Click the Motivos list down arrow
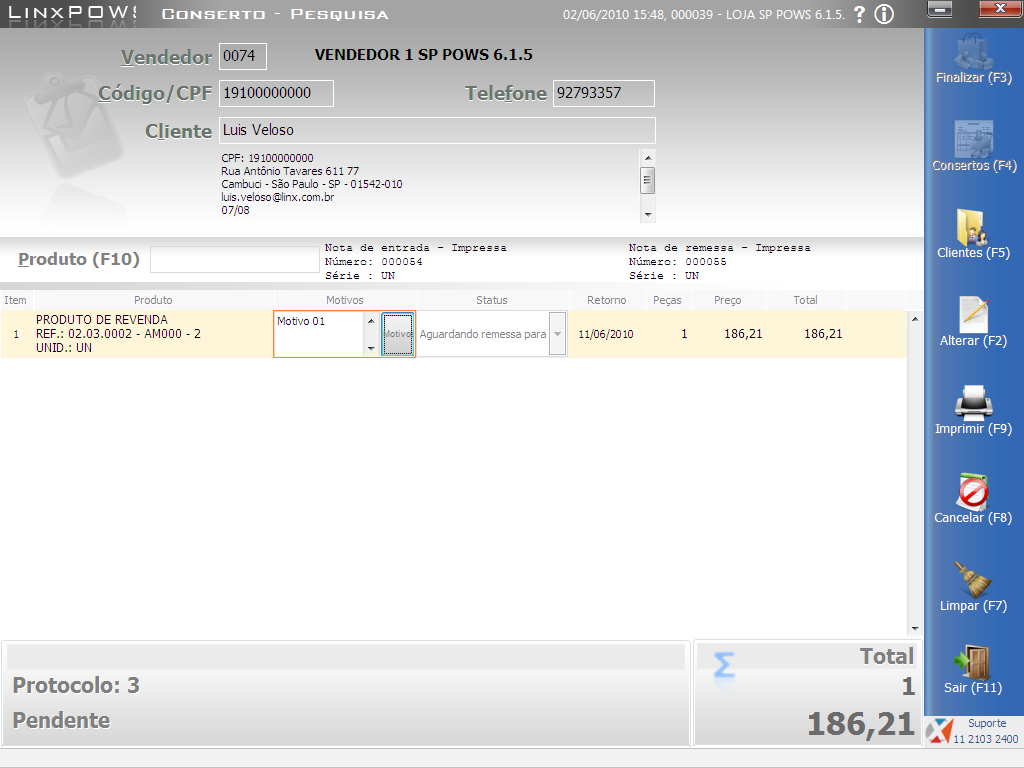This screenshot has height=768, width=1024. pyautogui.click(x=371, y=349)
